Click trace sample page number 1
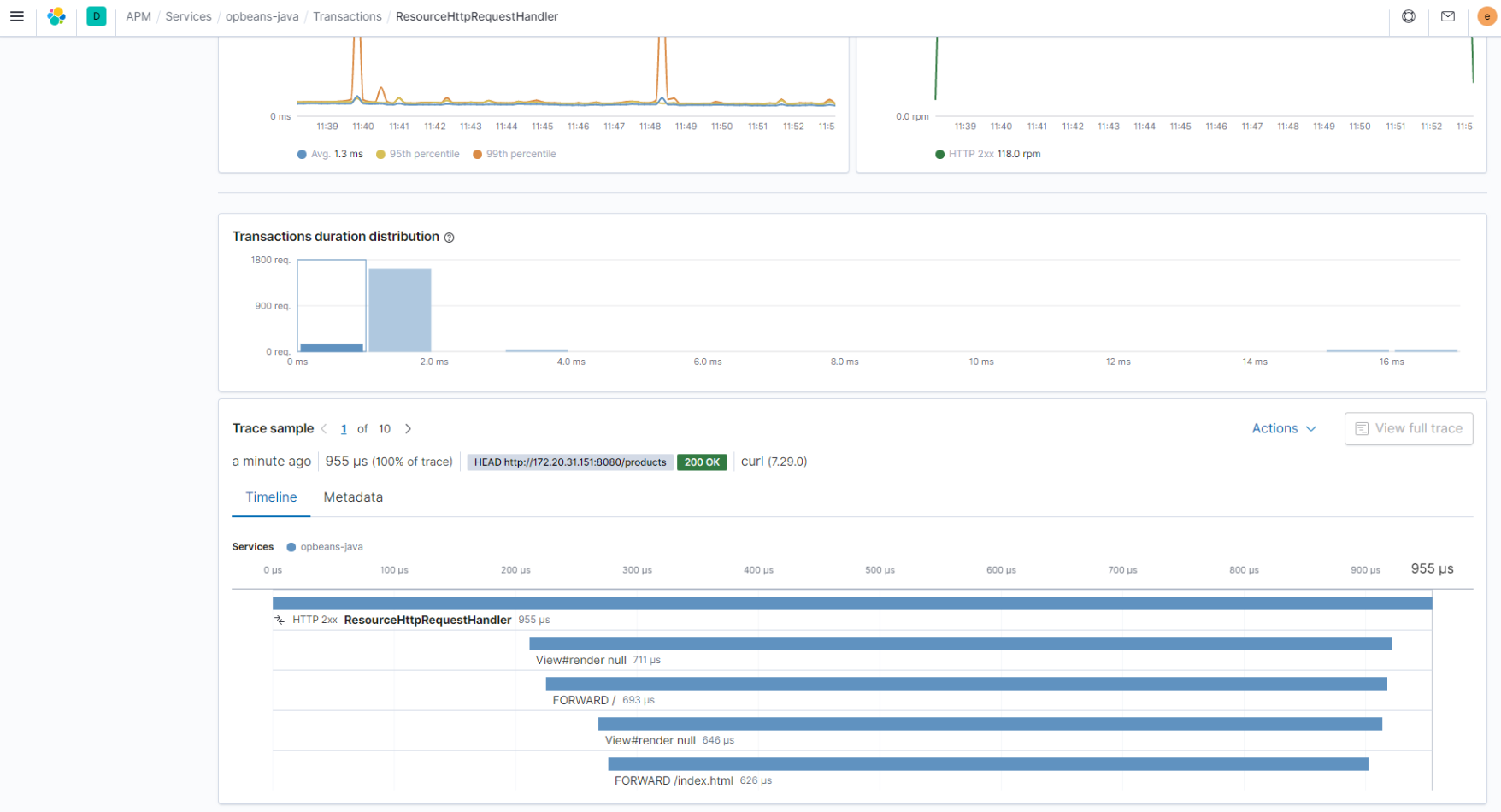 344,429
